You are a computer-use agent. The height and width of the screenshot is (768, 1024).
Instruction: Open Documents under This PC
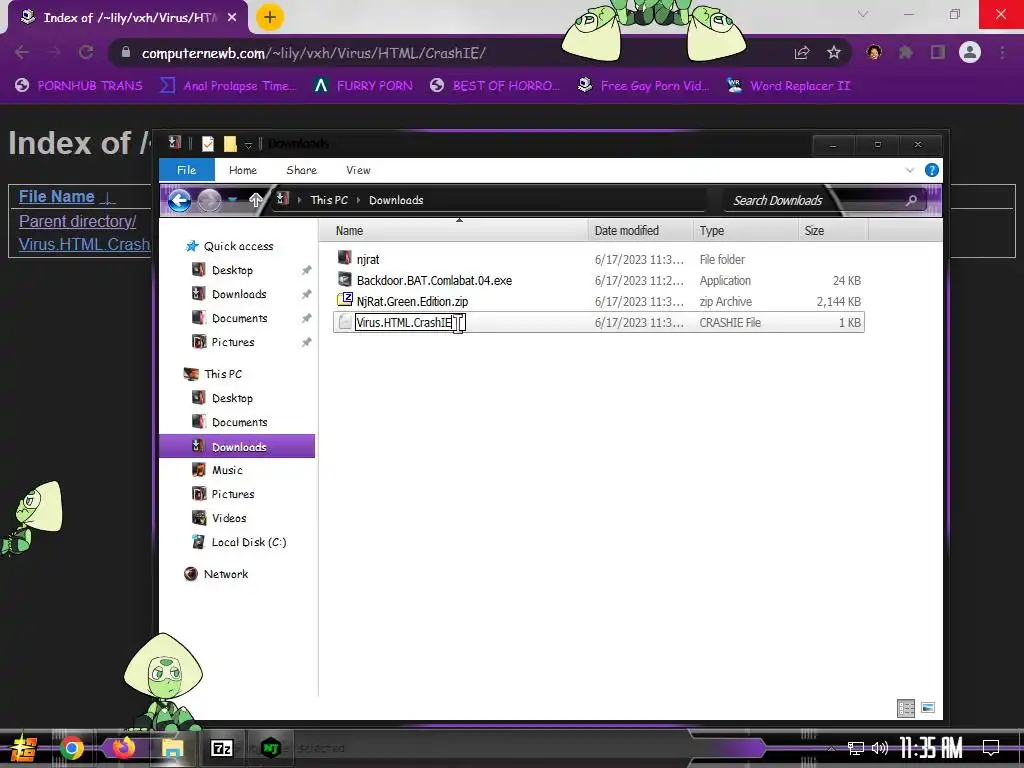pos(240,422)
